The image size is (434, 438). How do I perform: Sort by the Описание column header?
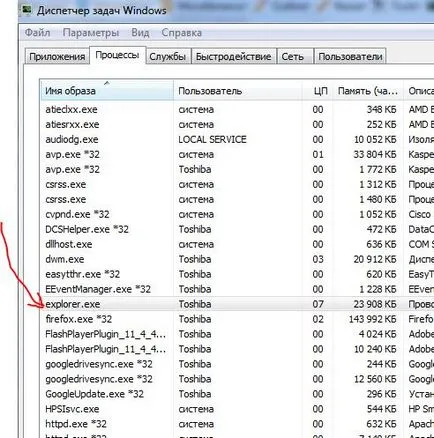(419, 90)
